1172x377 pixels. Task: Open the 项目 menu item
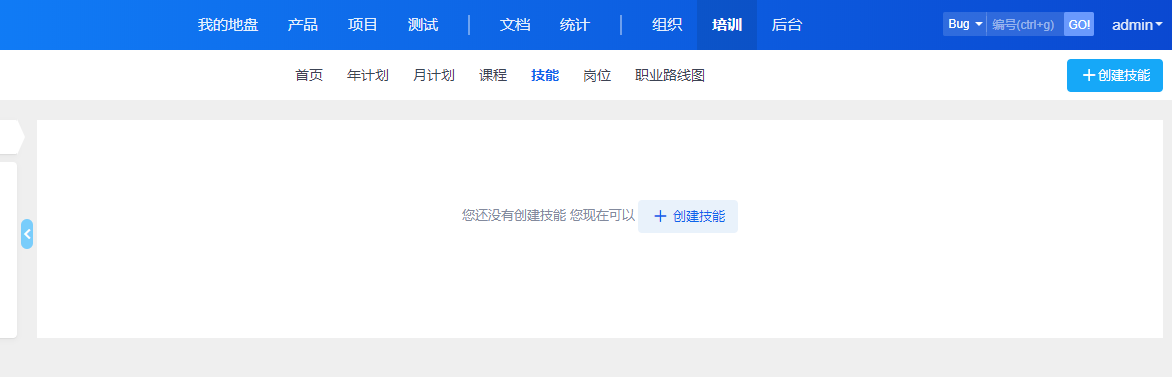click(363, 25)
